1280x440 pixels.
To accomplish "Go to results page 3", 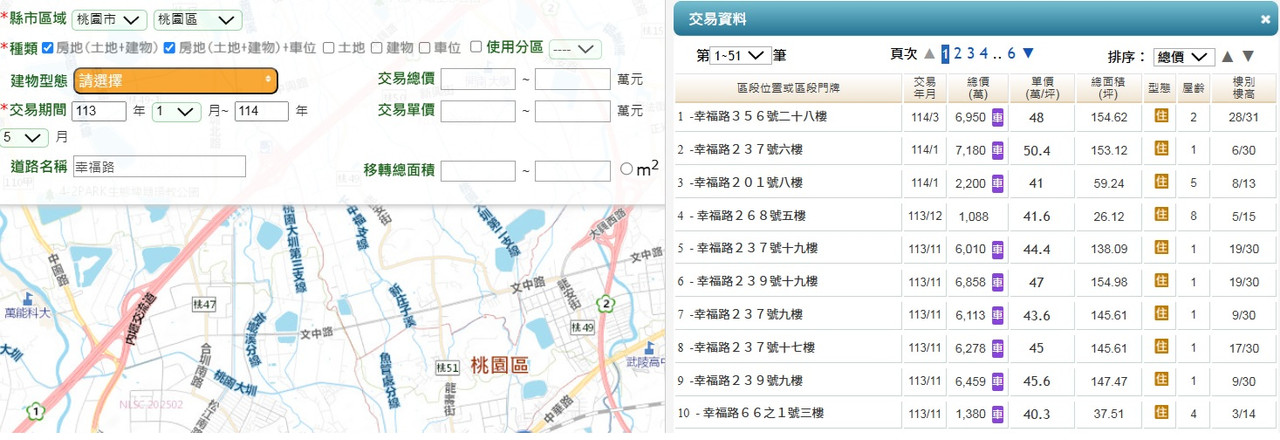I will 970,54.
